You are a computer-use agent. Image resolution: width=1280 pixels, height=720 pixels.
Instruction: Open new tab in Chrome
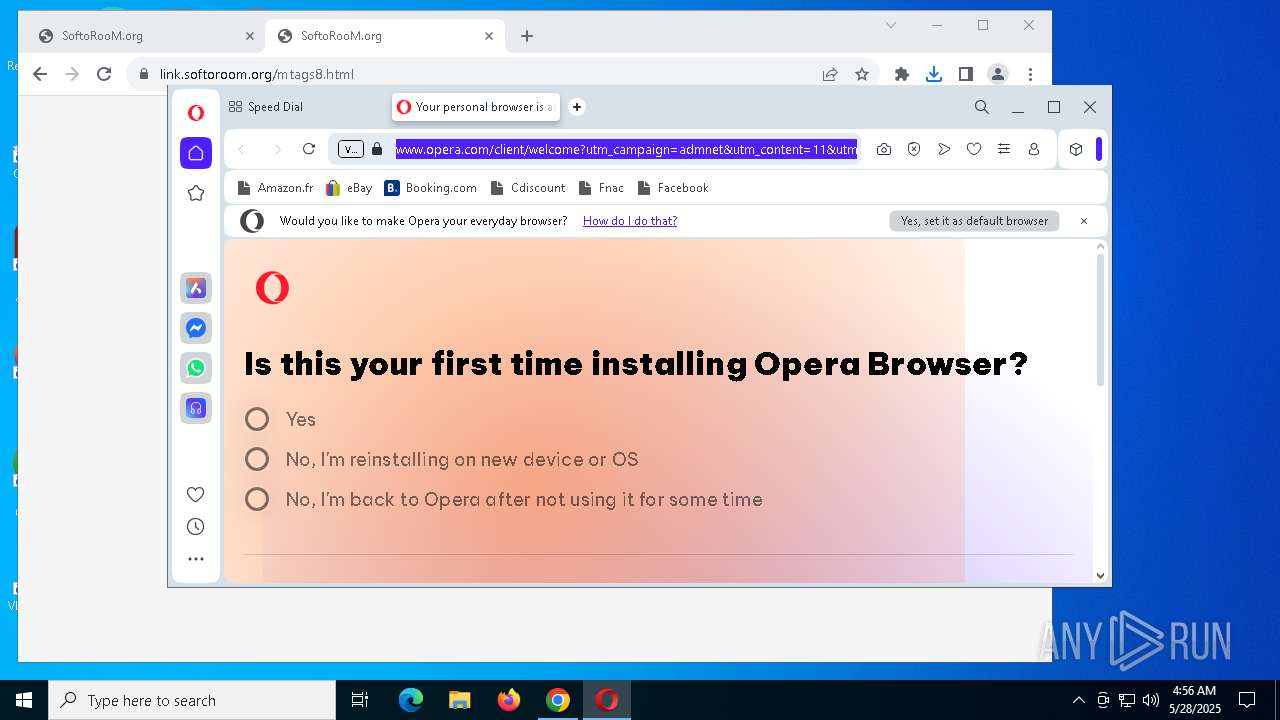pos(527,36)
